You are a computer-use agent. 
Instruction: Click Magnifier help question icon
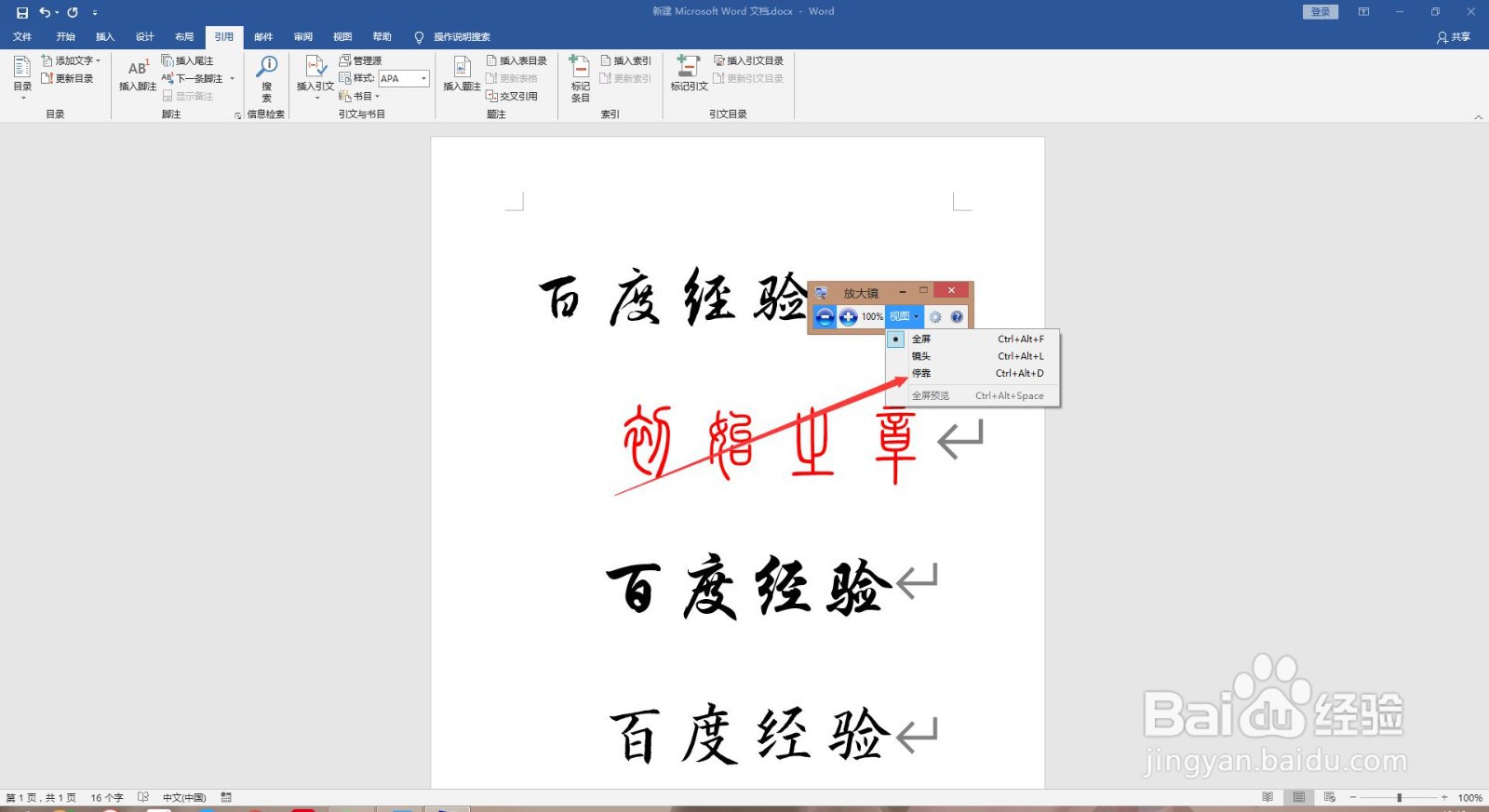957,317
